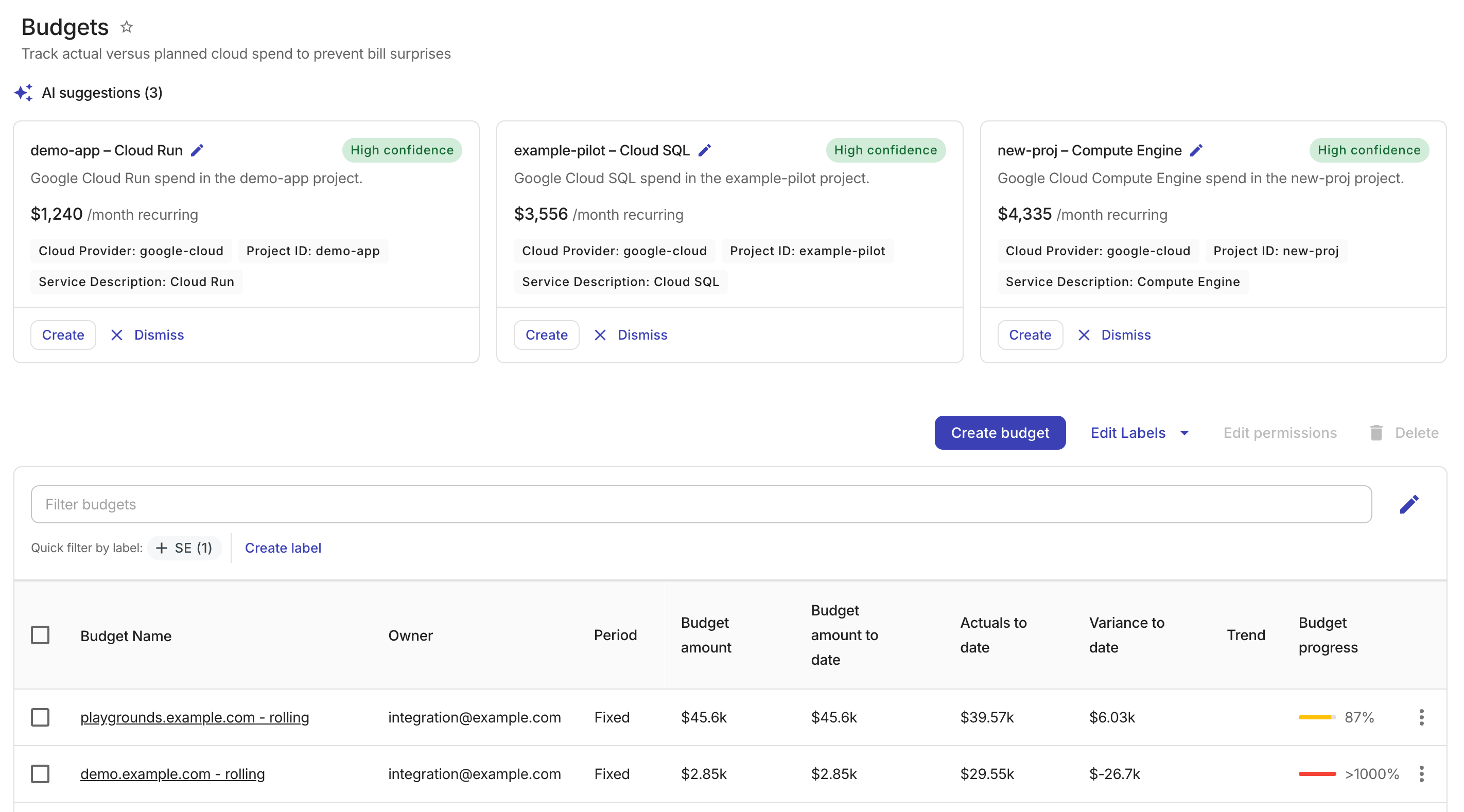Focus the Filter budgets input field
The image size is (1464, 812).
pos(701,504)
